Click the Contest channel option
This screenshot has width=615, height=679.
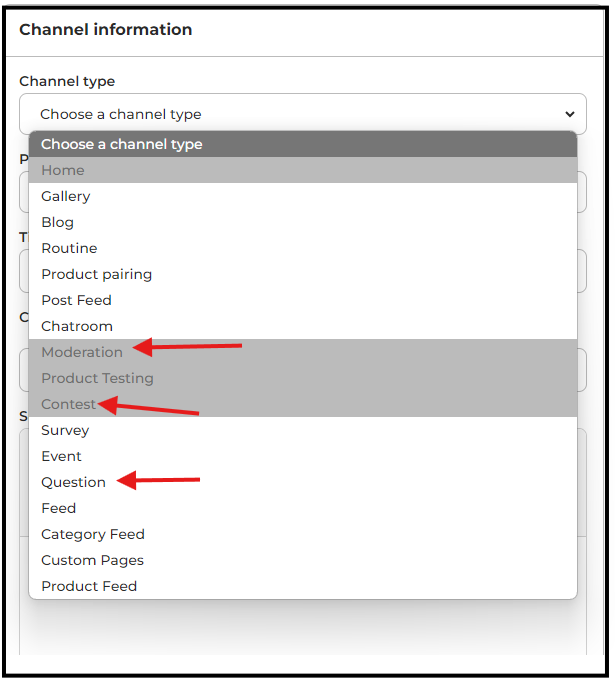[x=69, y=404]
